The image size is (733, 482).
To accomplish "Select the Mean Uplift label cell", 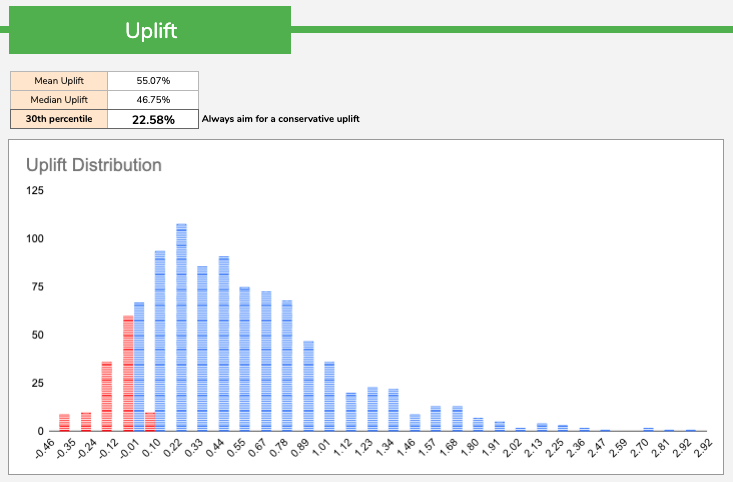I will 59,81.
